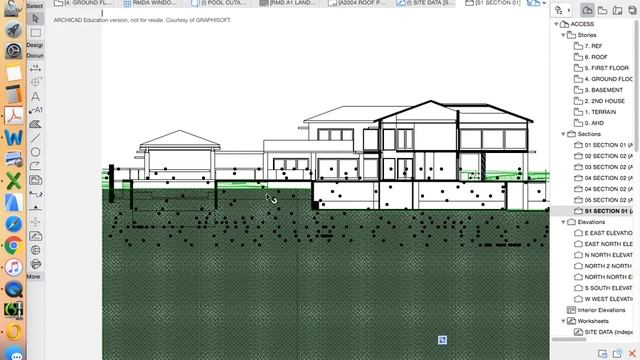Collapse the Stories folder
Image resolution: width=640 pixels, height=360 pixels.
click(563, 35)
